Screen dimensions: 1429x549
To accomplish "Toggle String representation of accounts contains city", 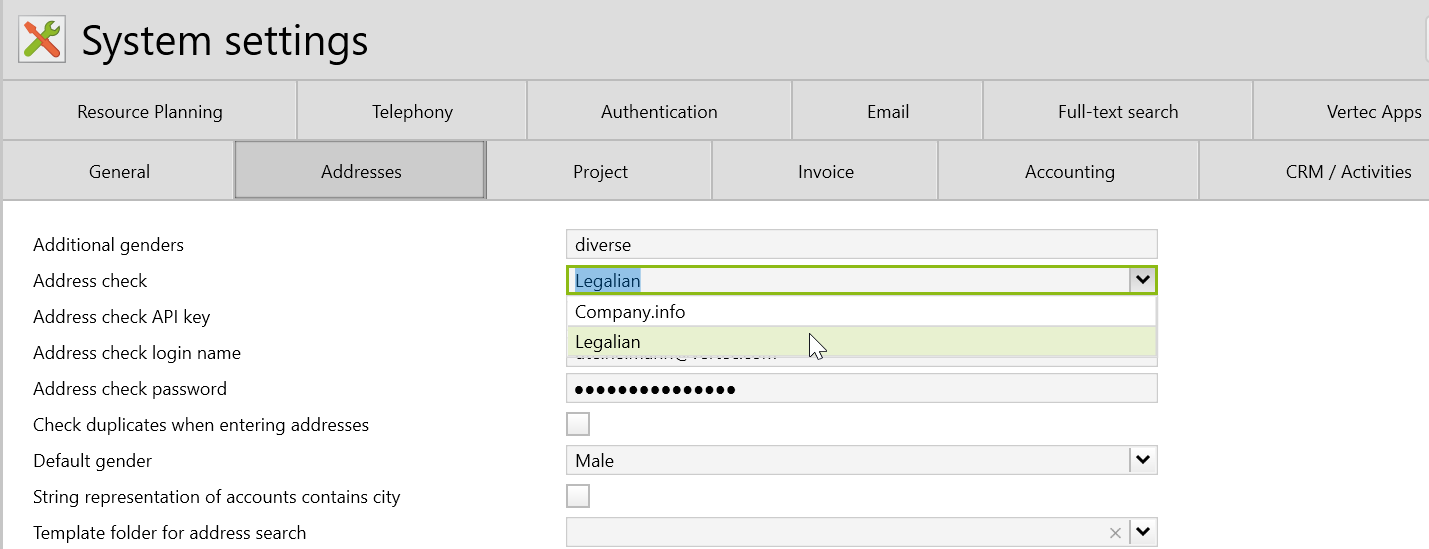I will click(x=578, y=496).
